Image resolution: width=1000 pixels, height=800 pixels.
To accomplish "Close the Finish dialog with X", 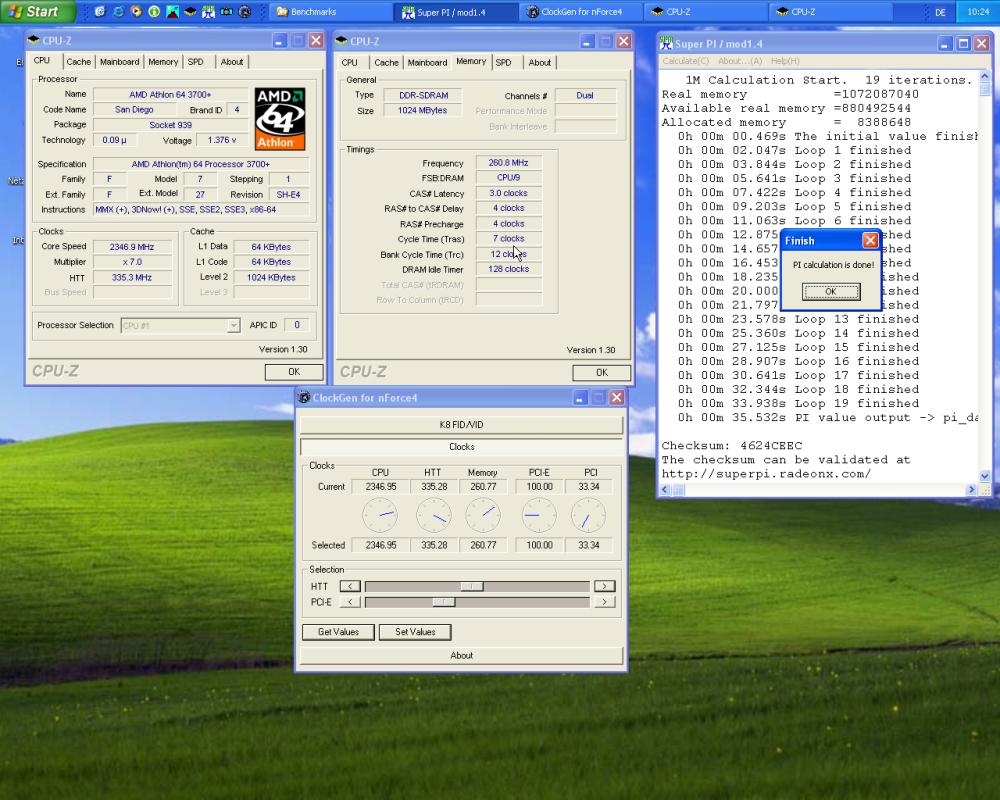I will coord(870,241).
